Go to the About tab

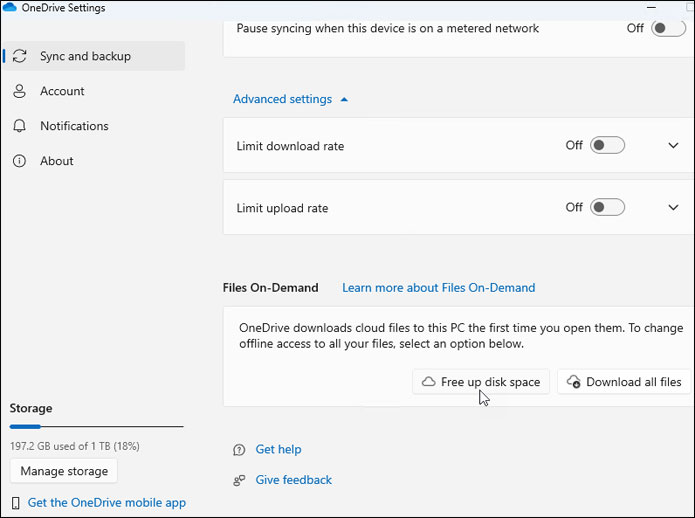(x=94, y=161)
